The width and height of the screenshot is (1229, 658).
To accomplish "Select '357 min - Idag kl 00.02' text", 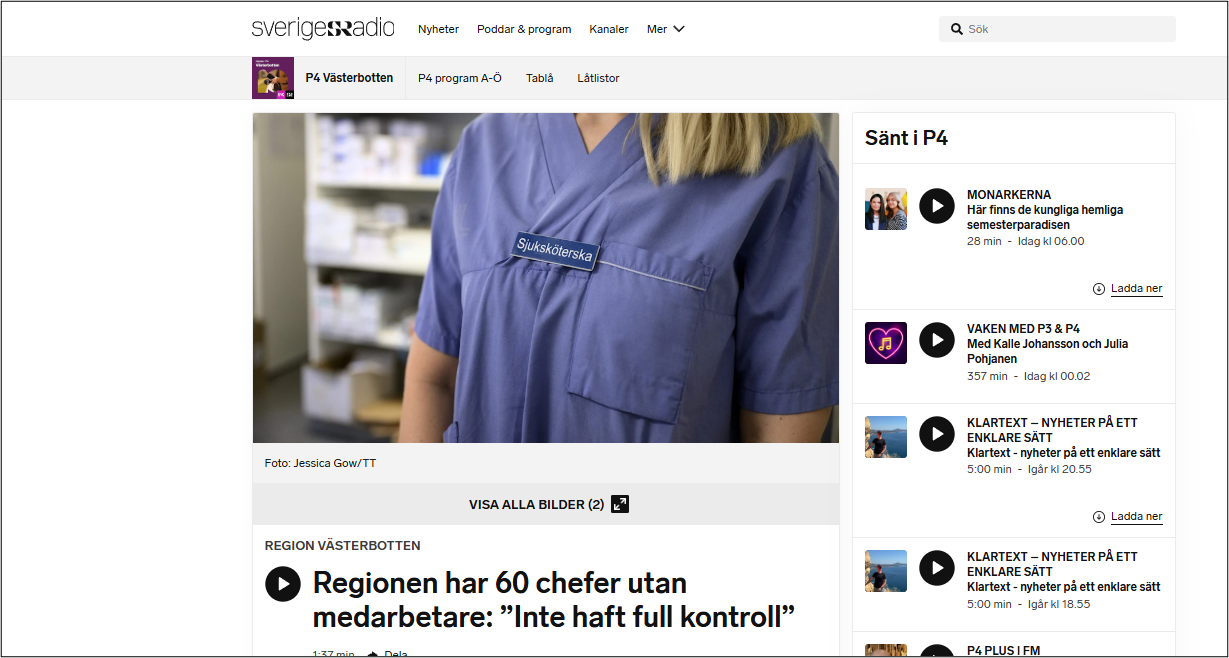I will (x=1028, y=376).
